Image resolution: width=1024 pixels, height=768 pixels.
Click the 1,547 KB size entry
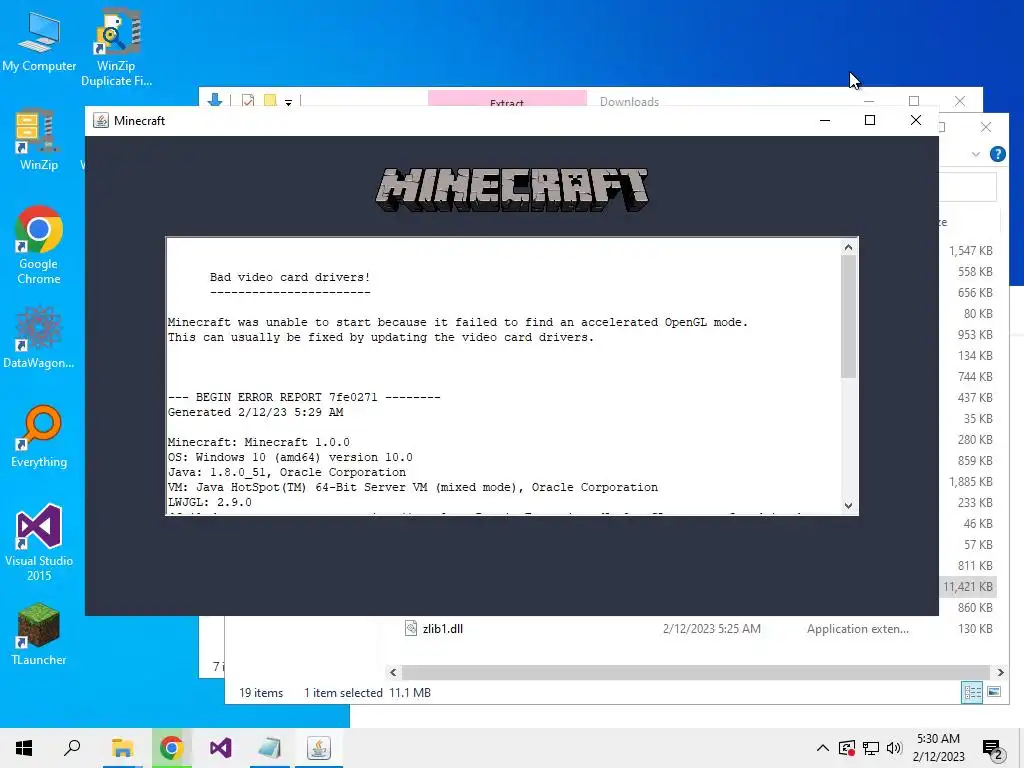tap(970, 251)
